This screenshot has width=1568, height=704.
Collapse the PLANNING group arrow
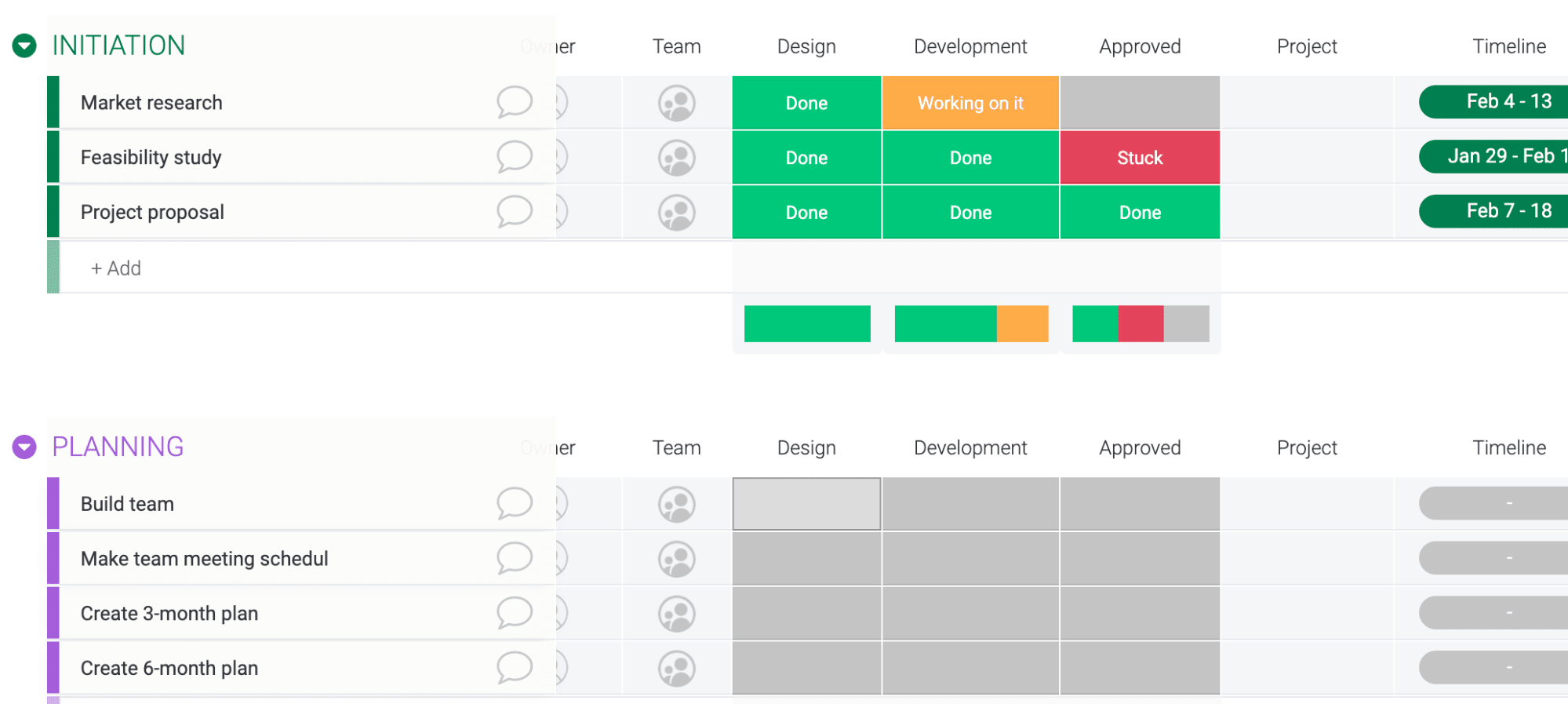[24, 447]
